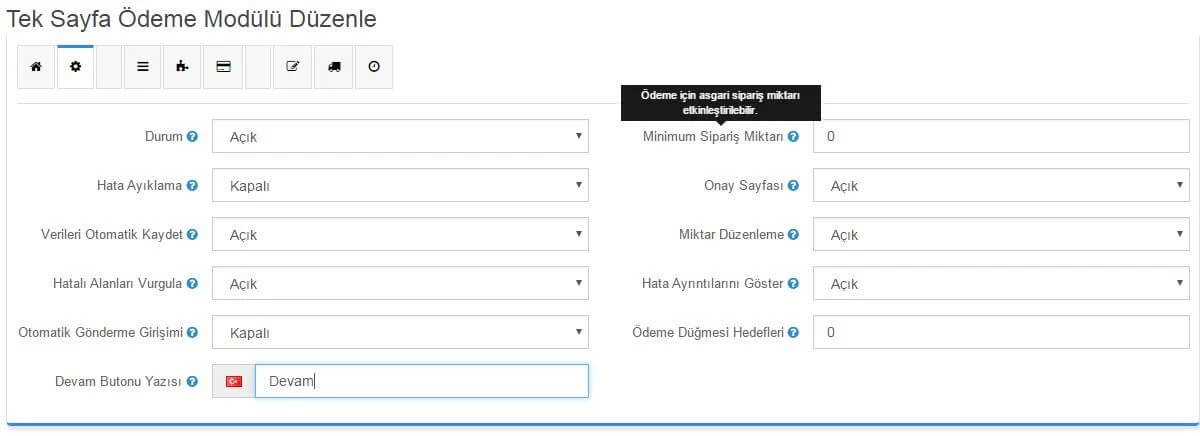Click help icon for Minimum Sipariş Miktarı
Viewport: 1200px width, 436px height.
[x=793, y=136]
